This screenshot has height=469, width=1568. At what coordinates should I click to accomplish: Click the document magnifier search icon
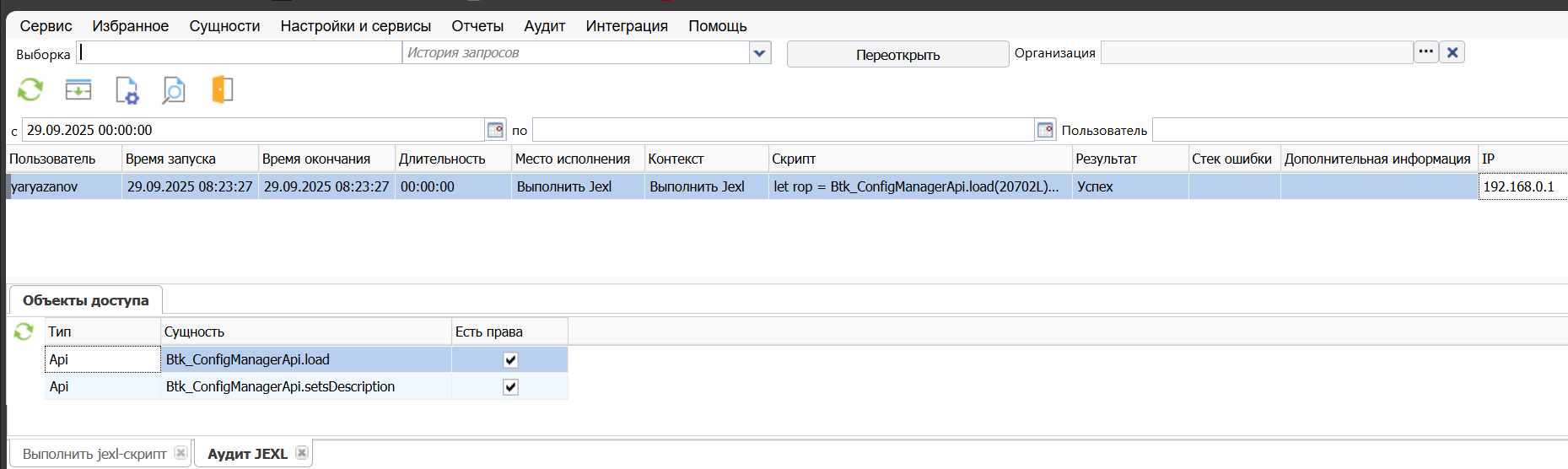click(174, 89)
